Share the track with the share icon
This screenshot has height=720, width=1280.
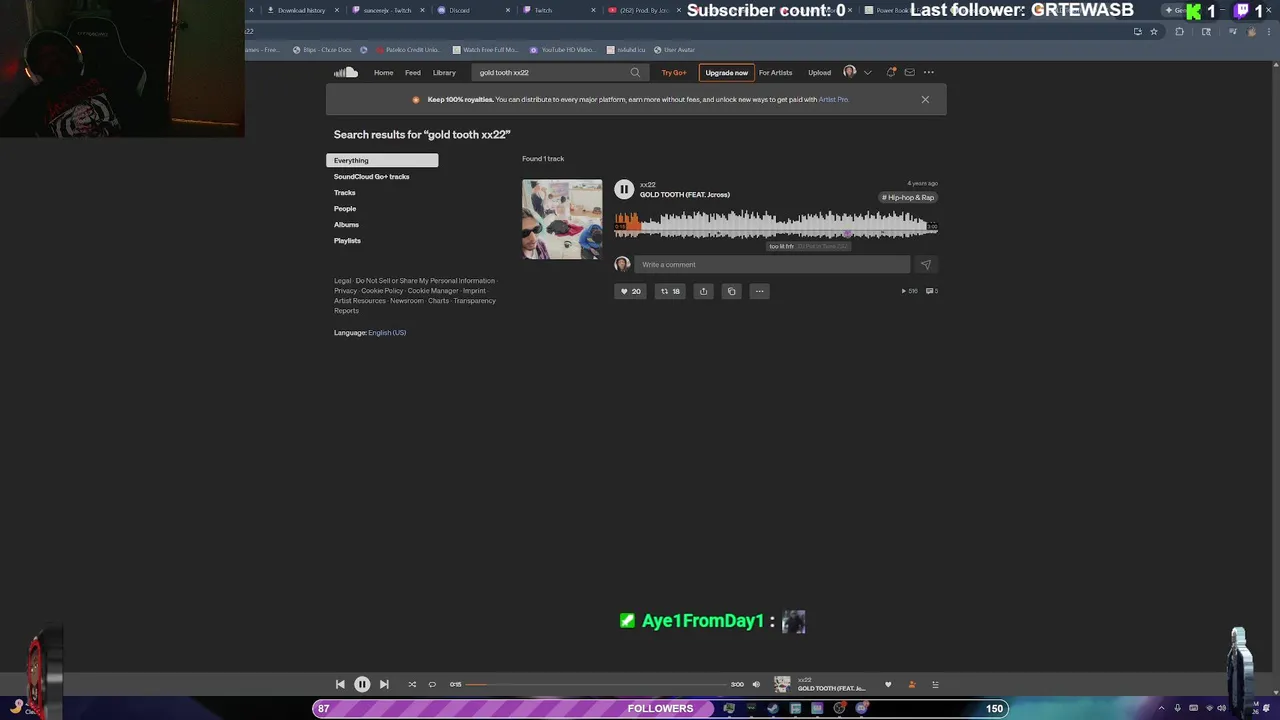click(703, 291)
